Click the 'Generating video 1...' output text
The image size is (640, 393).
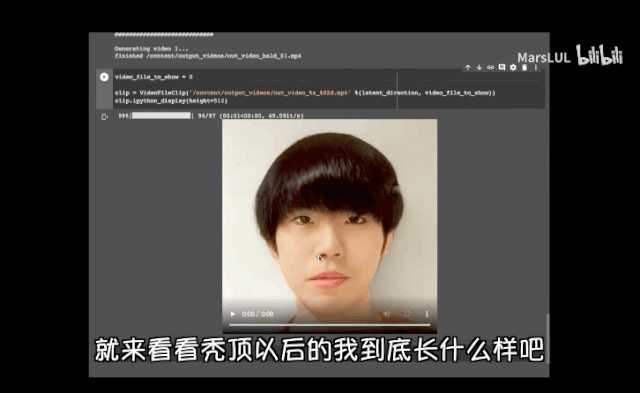tap(151, 49)
